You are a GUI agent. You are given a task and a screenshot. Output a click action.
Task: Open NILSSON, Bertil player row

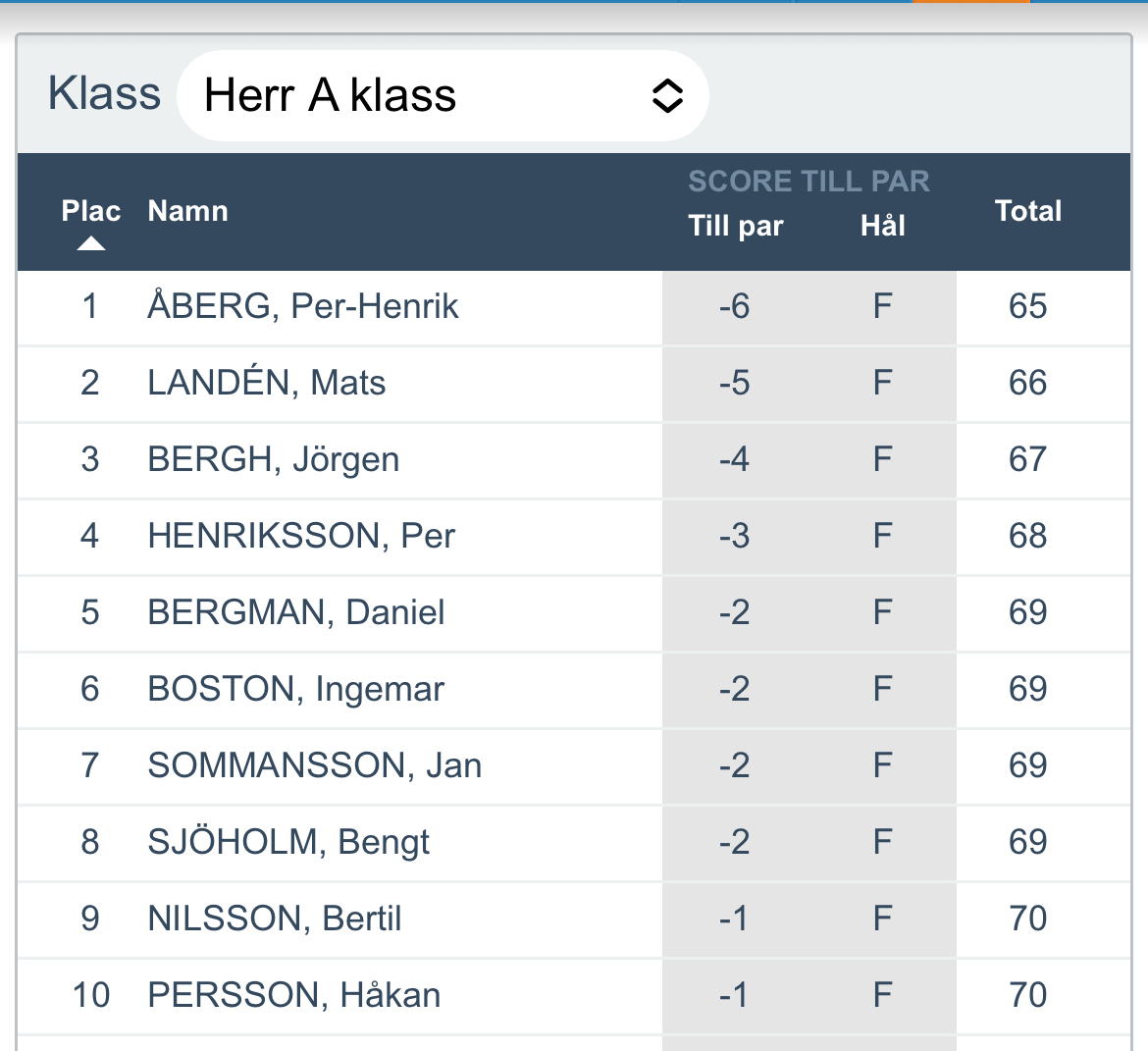(x=274, y=919)
